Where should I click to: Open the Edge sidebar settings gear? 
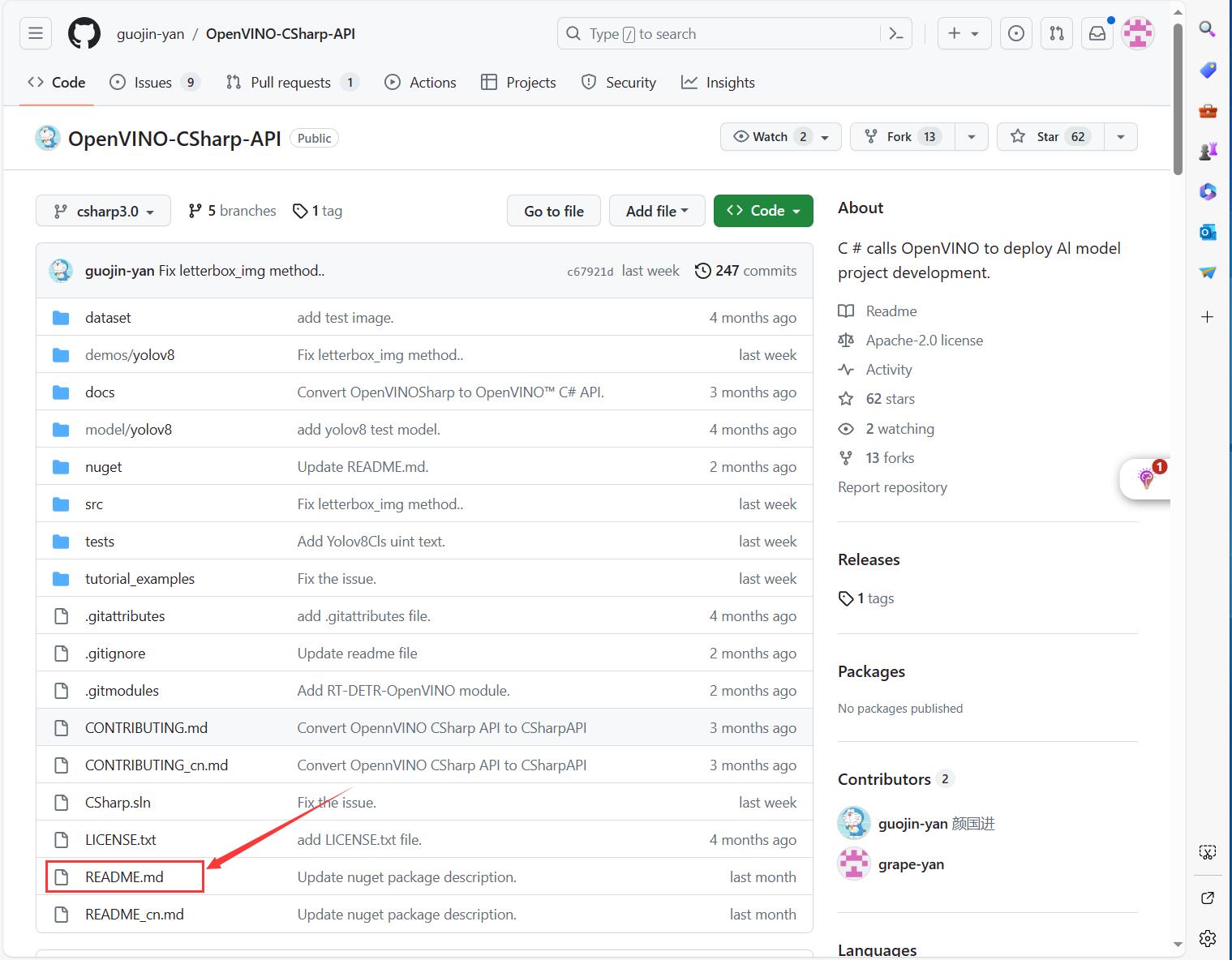click(x=1208, y=939)
